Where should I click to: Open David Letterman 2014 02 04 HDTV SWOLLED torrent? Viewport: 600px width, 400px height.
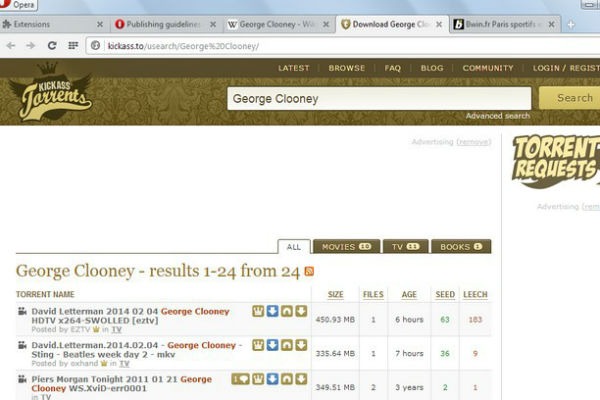click(x=130, y=316)
